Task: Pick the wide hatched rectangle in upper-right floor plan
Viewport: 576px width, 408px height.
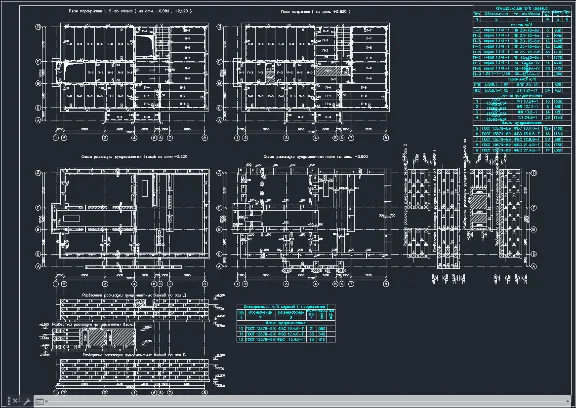Action: point(328,71)
